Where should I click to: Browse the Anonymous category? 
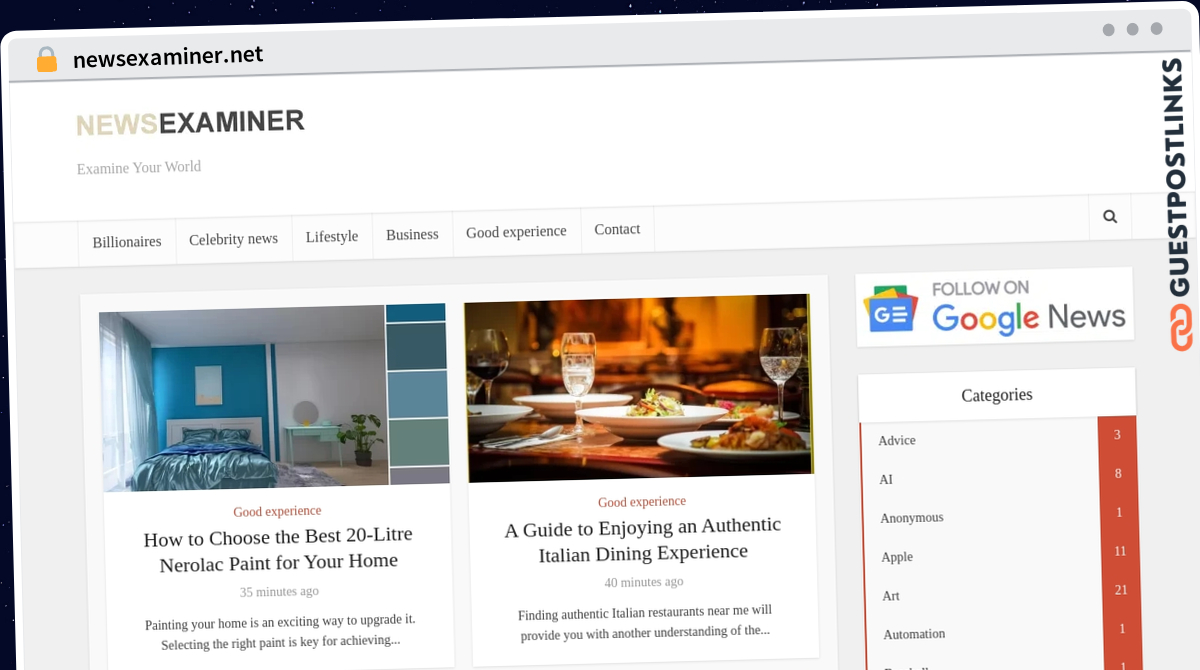[912, 518]
